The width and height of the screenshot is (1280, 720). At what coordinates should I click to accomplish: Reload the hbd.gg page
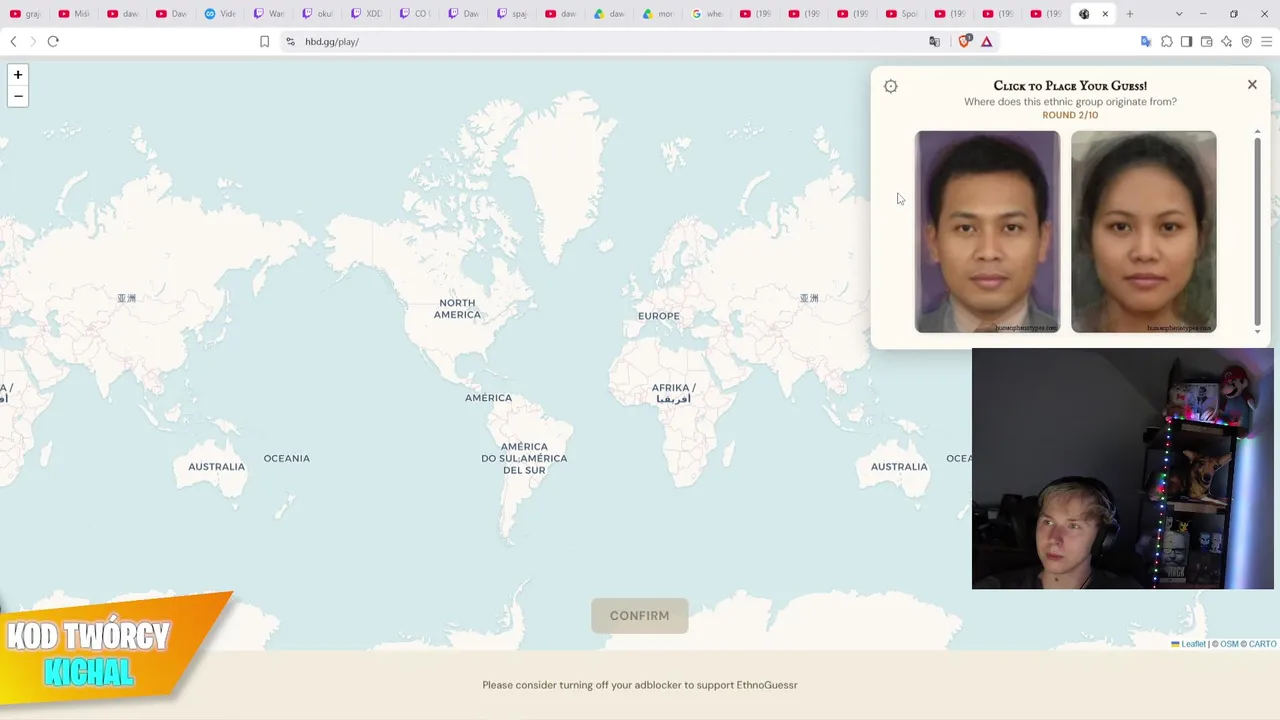pos(53,41)
